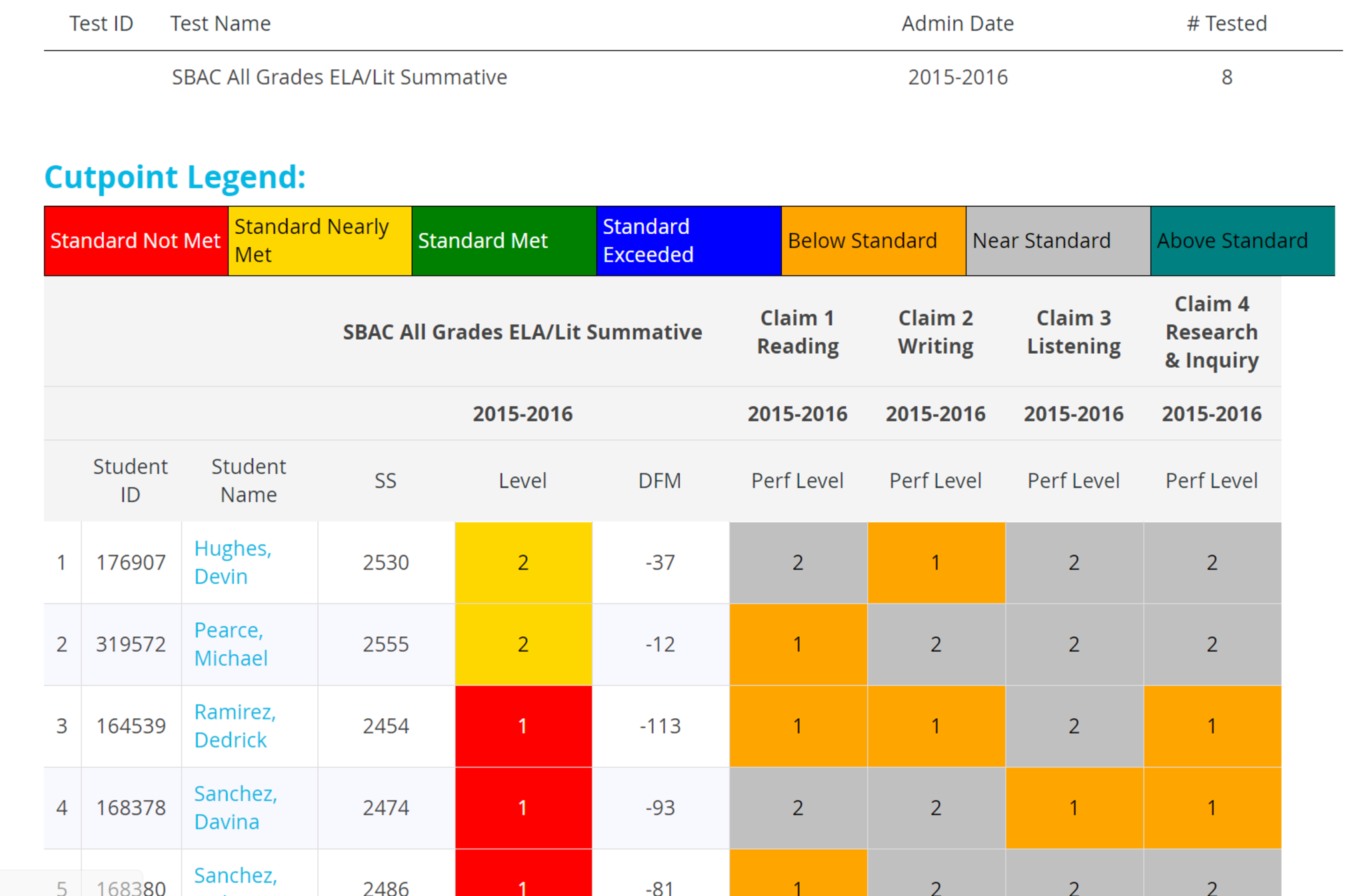Click the Near Standard gray swatch
The image size is (1365, 896).
(x=1057, y=240)
